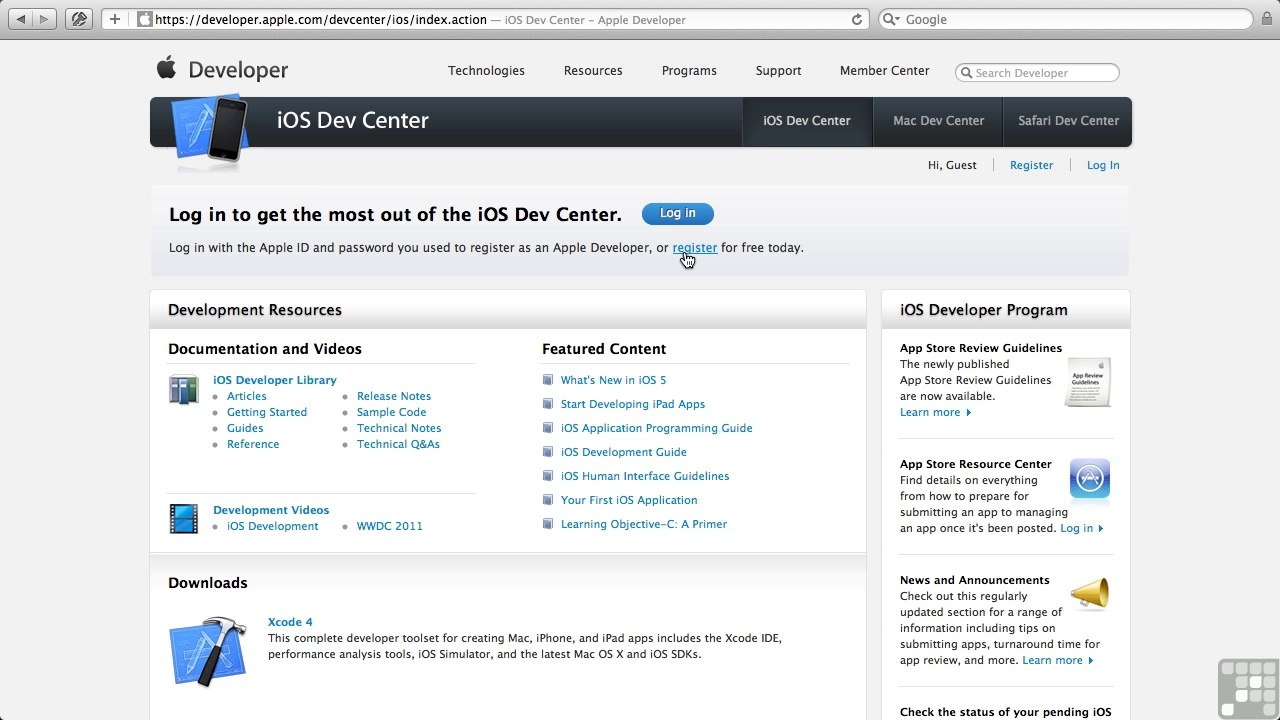Open Start Developing iPad Apps link
The image size is (1280, 720).
(x=633, y=404)
